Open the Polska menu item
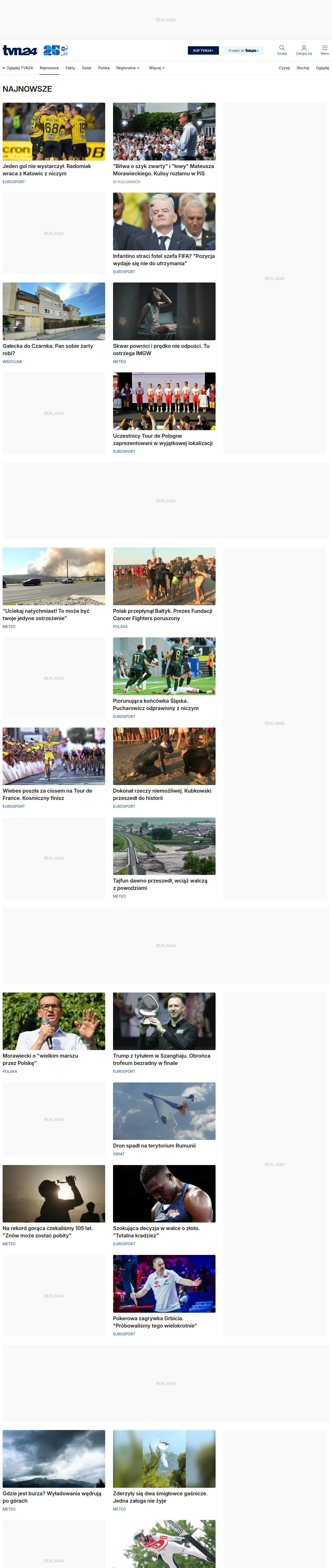Viewport: 332px width, 1568px height. click(104, 68)
